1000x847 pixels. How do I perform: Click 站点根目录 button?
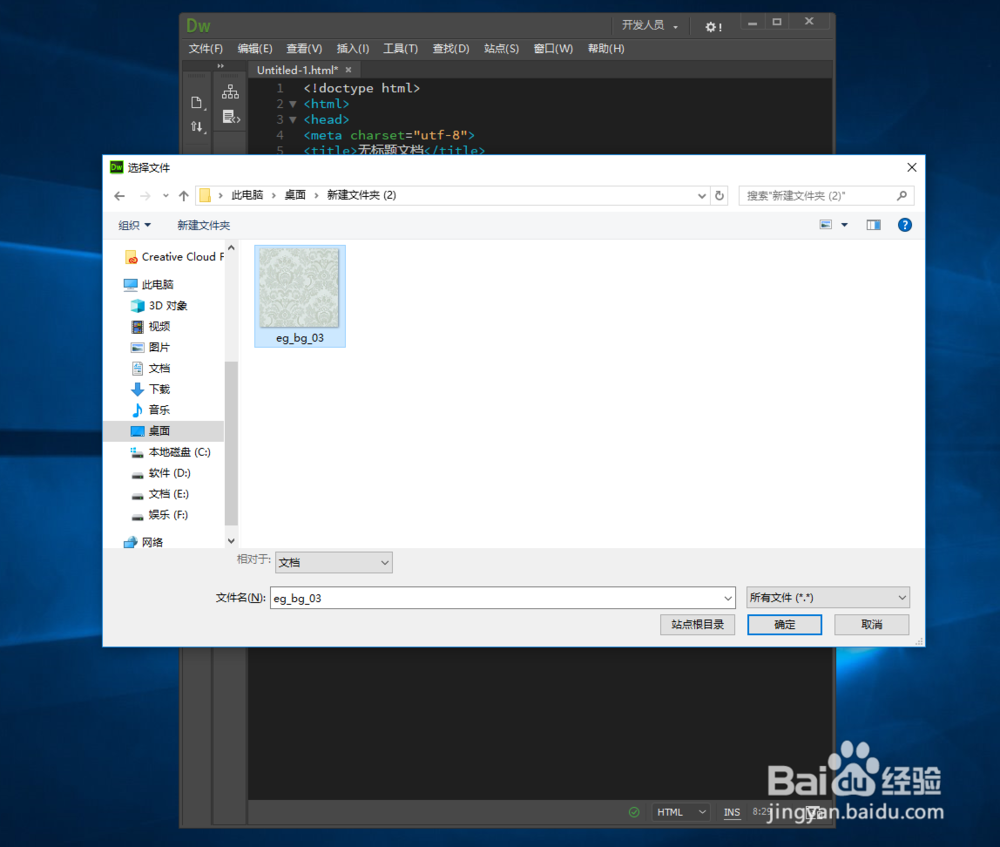(x=698, y=624)
